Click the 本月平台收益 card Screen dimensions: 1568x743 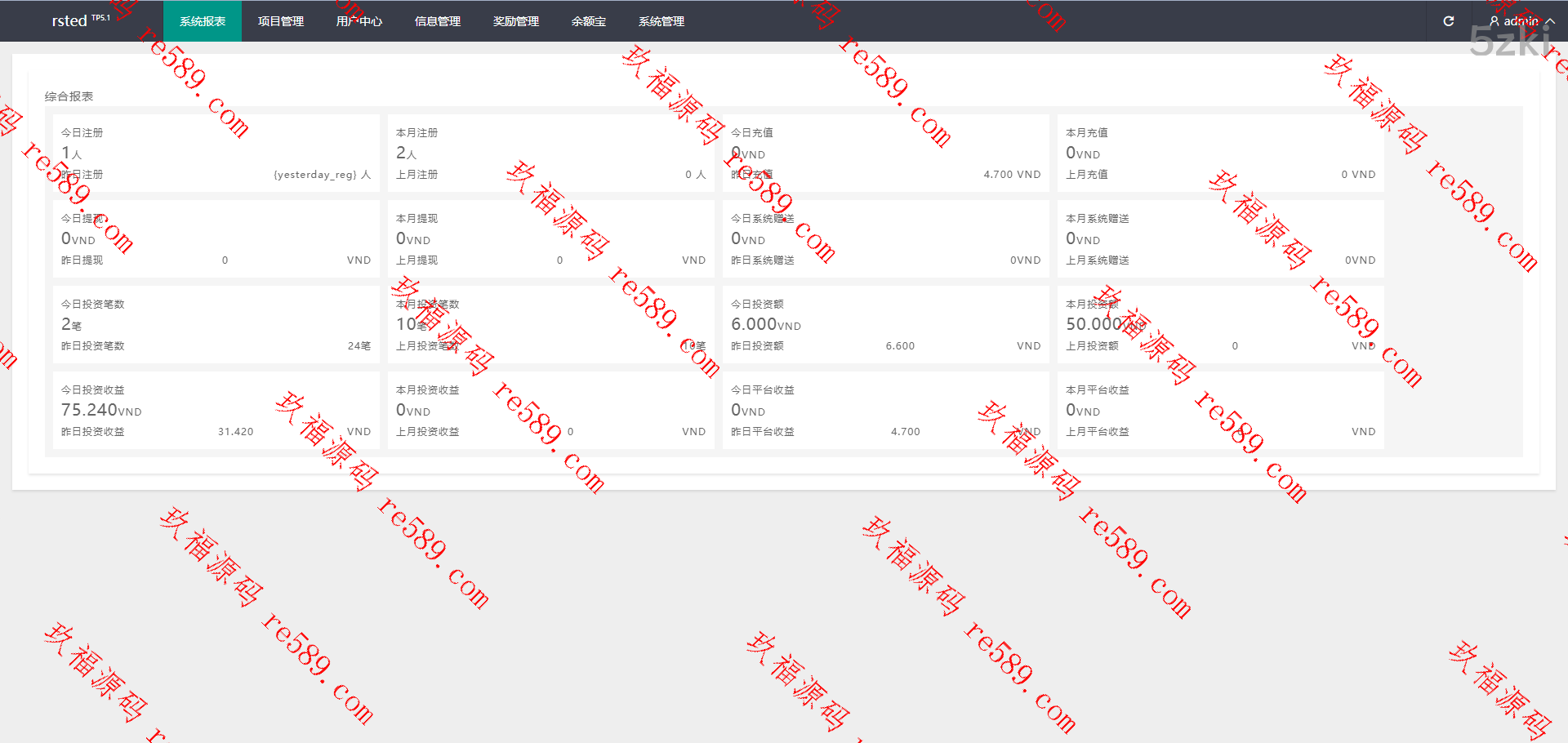pos(1220,411)
